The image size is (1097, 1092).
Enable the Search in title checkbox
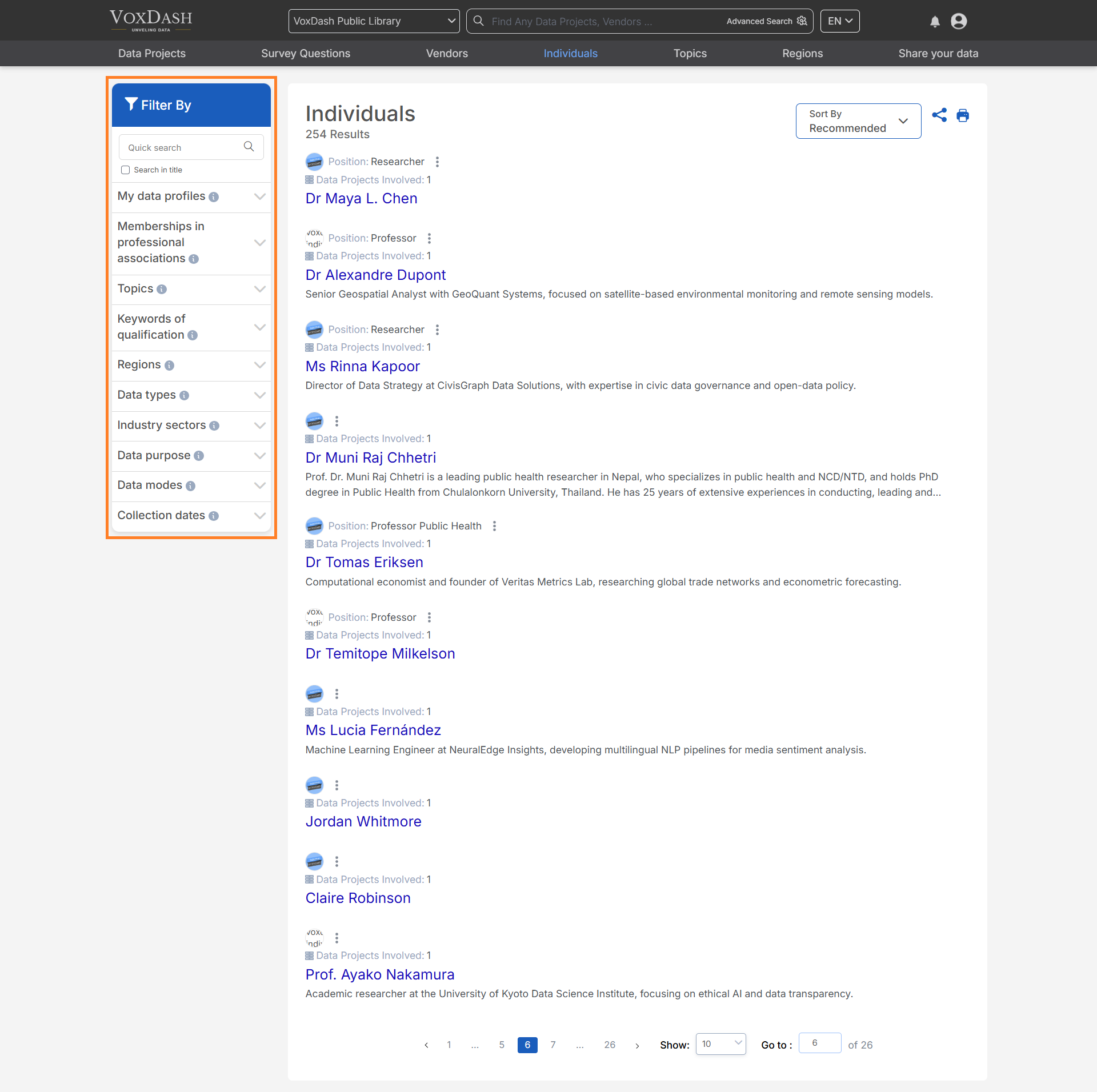(126, 170)
